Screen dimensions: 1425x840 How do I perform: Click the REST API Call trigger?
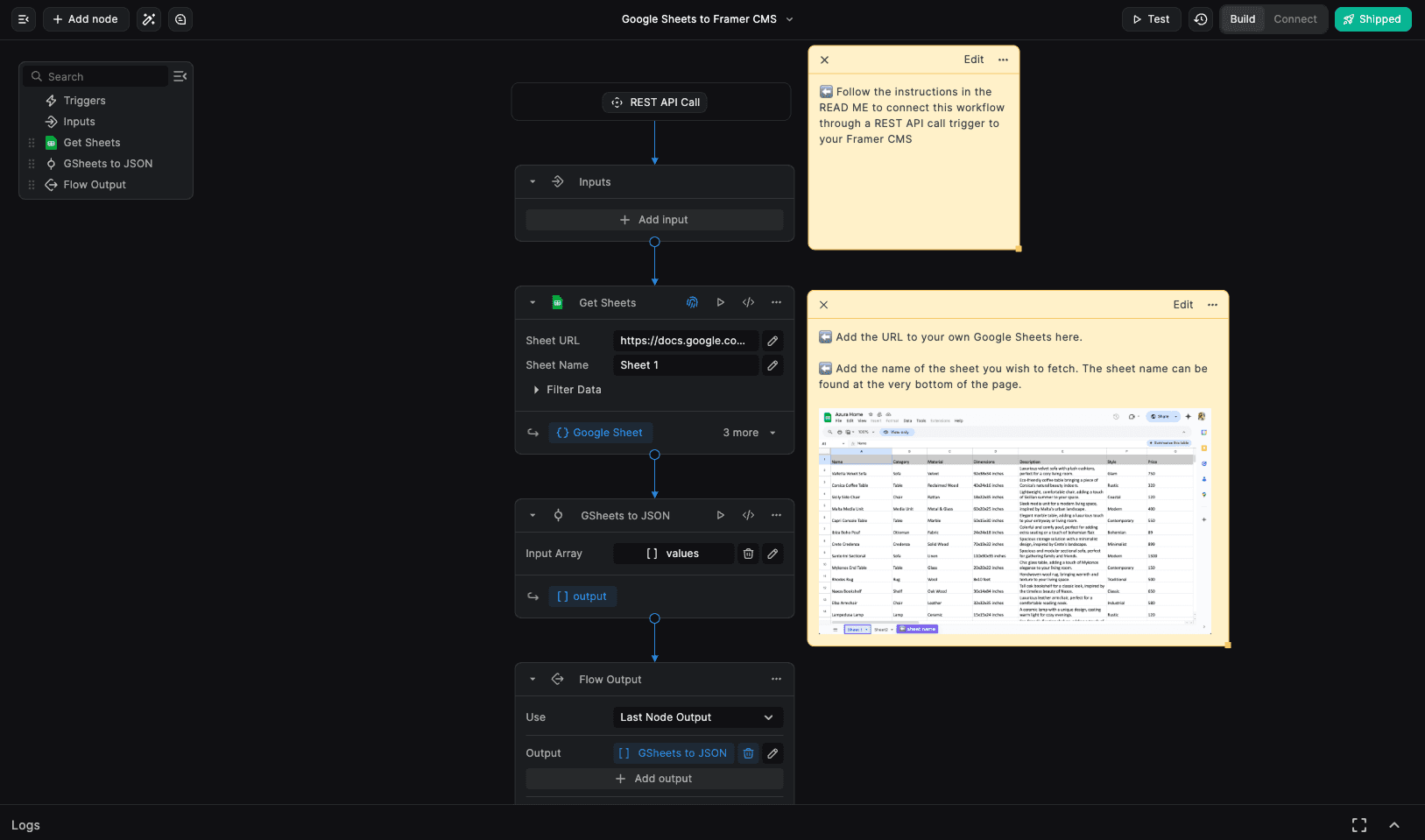point(655,102)
